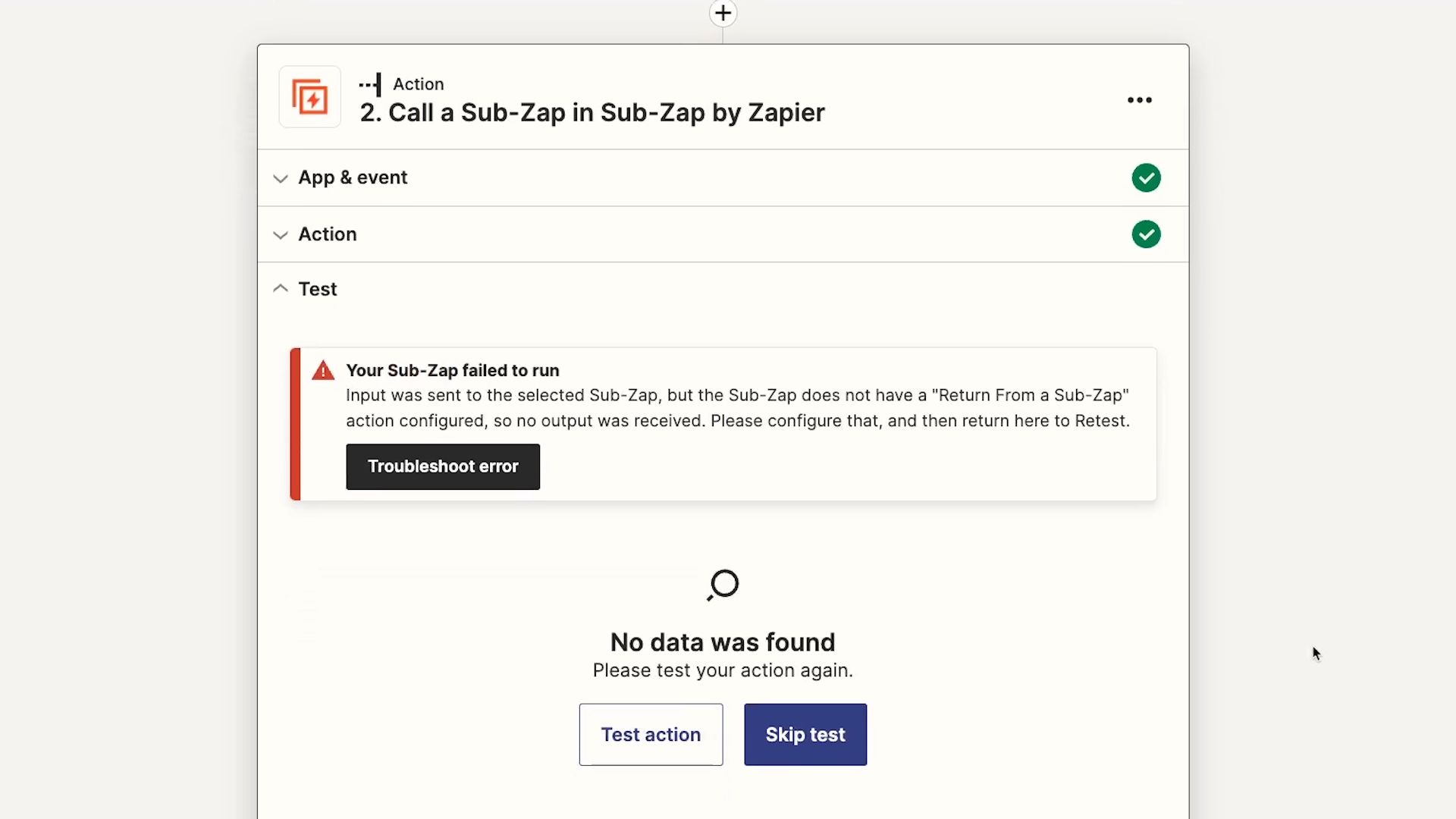Open the Action section label
The width and height of the screenshot is (1456, 819).
[328, 234]
